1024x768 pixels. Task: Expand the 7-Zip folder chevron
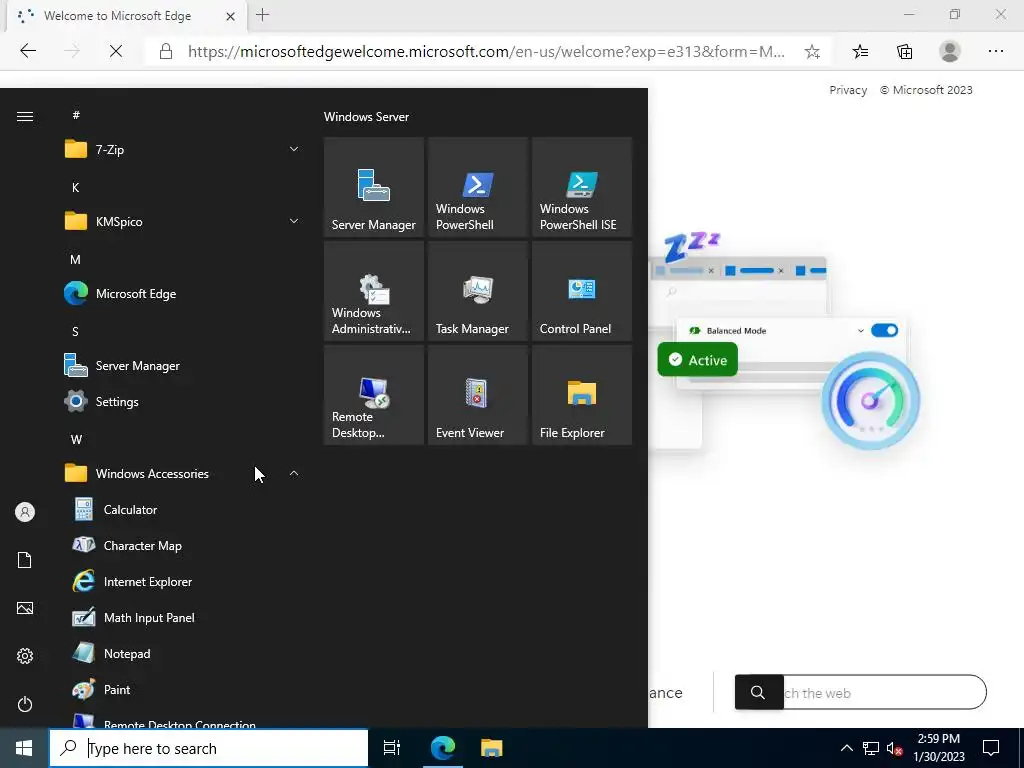(x=294, y=149)
